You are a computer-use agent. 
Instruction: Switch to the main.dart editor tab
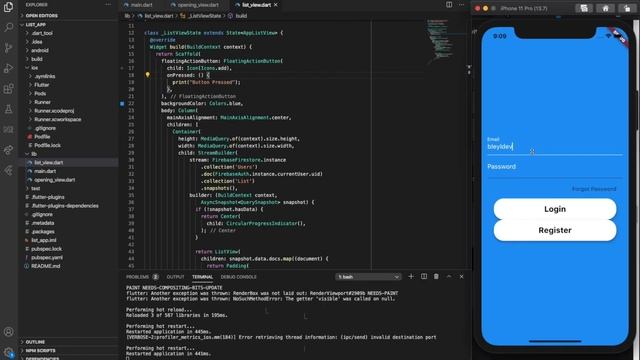141,5
